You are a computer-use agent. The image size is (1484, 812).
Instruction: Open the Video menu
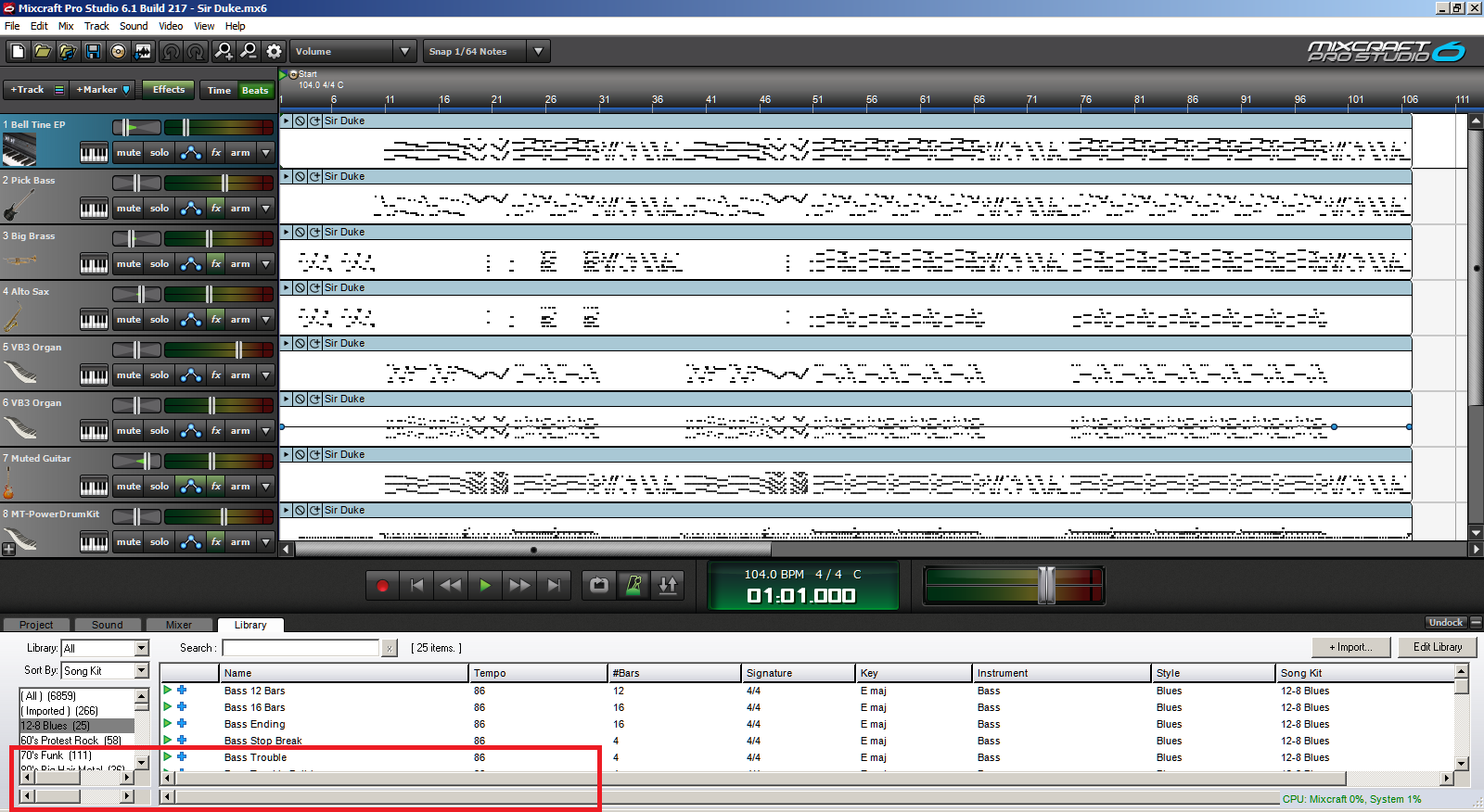coord(171,26)
